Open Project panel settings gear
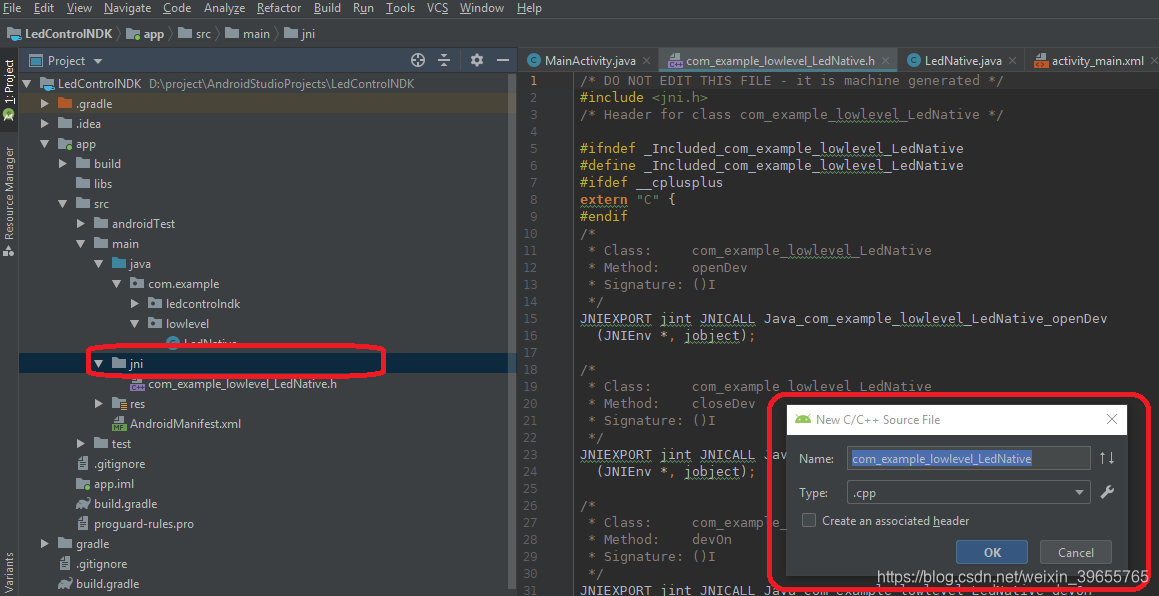This screenshot has width=1159, height=596. pos(477,61)
